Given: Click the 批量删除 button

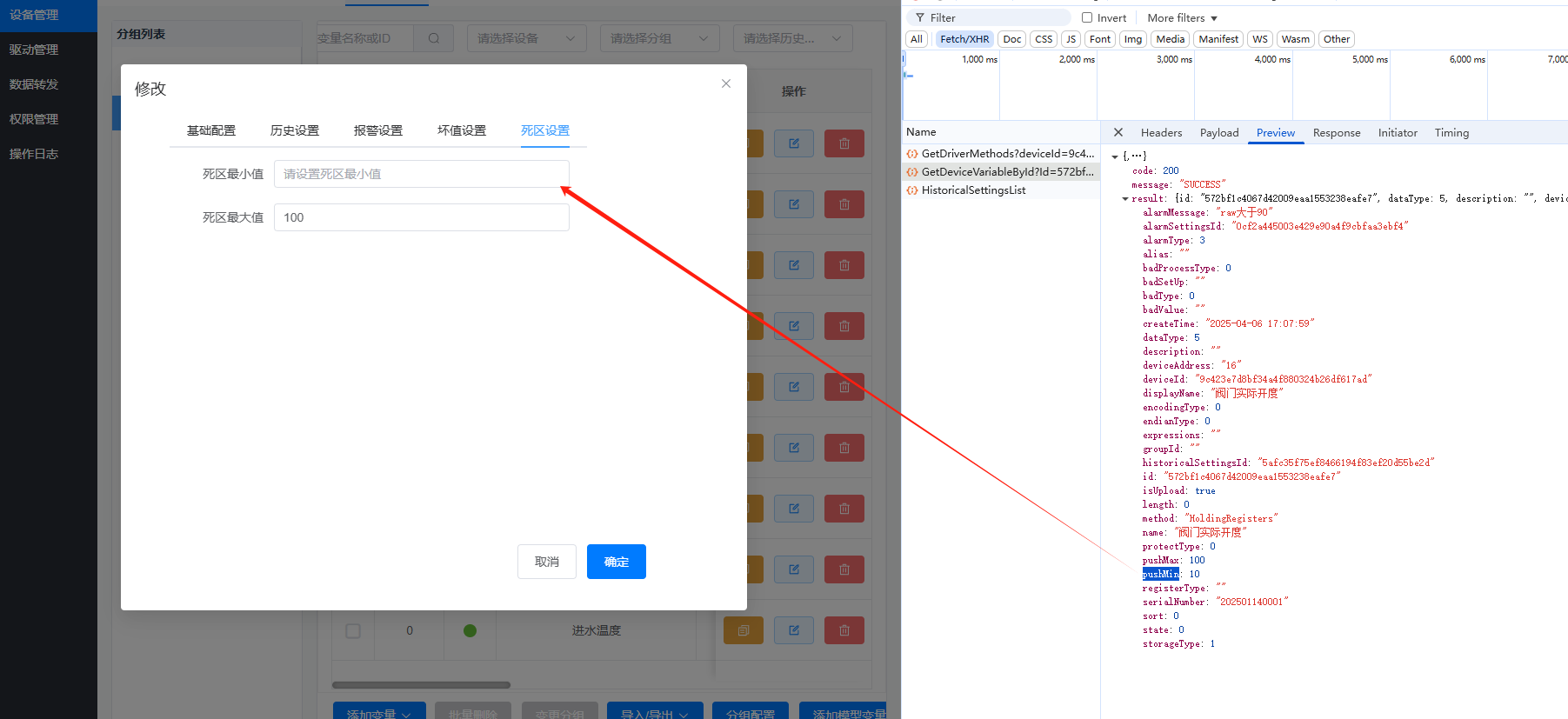Looking at the screenshot, I should pos(473,711).
